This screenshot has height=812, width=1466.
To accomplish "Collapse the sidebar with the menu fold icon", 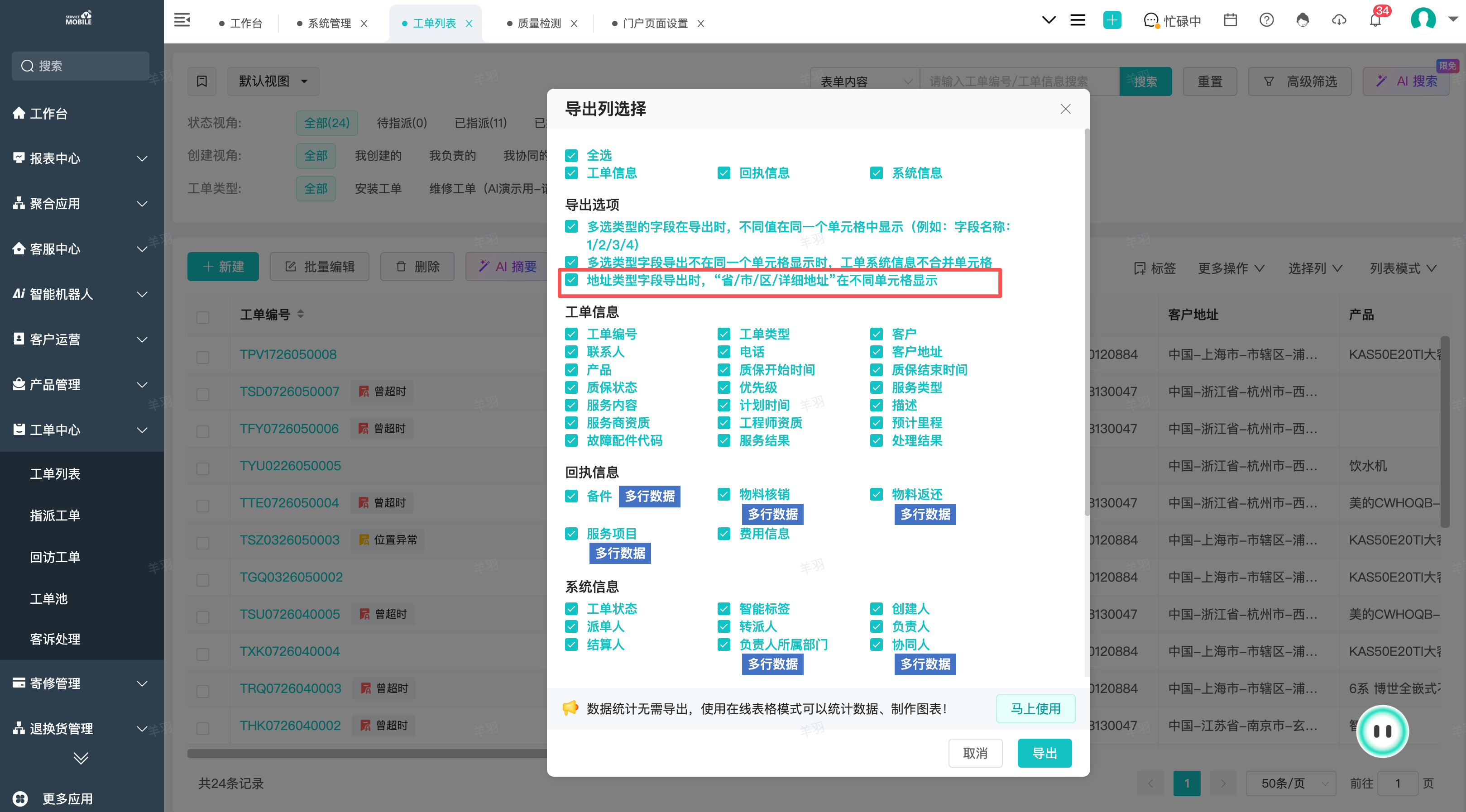I will pyautogui.click(x=182, y=20).
